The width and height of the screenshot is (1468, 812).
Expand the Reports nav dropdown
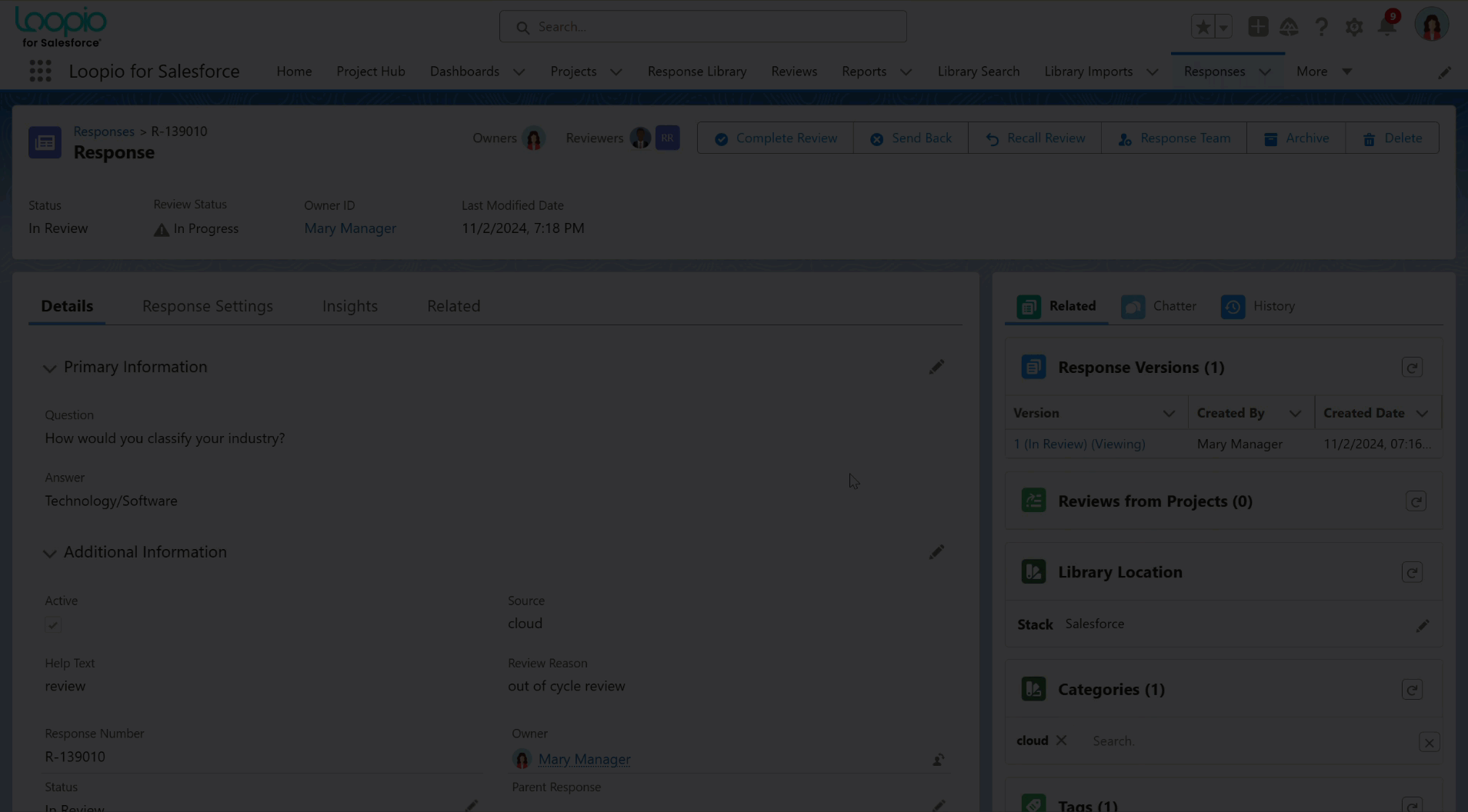(906, 72)
